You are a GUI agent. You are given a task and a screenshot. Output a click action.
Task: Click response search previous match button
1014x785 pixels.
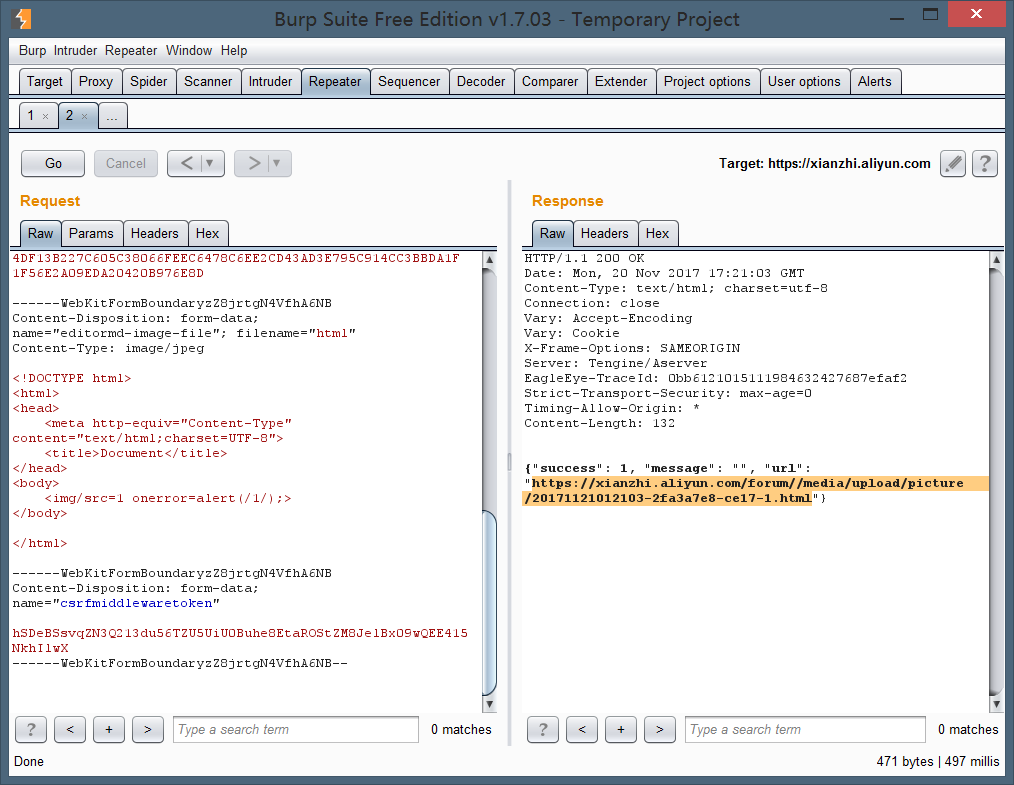[582, 729]
